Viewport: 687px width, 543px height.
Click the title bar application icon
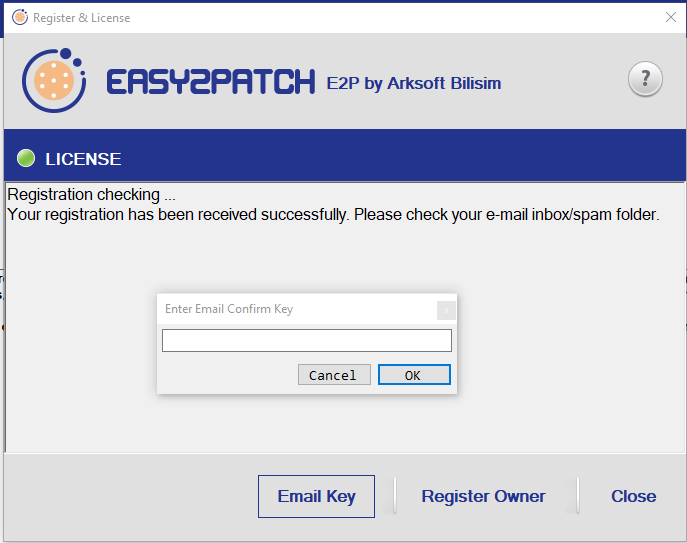pyautogui.click(x=18, y=17)
